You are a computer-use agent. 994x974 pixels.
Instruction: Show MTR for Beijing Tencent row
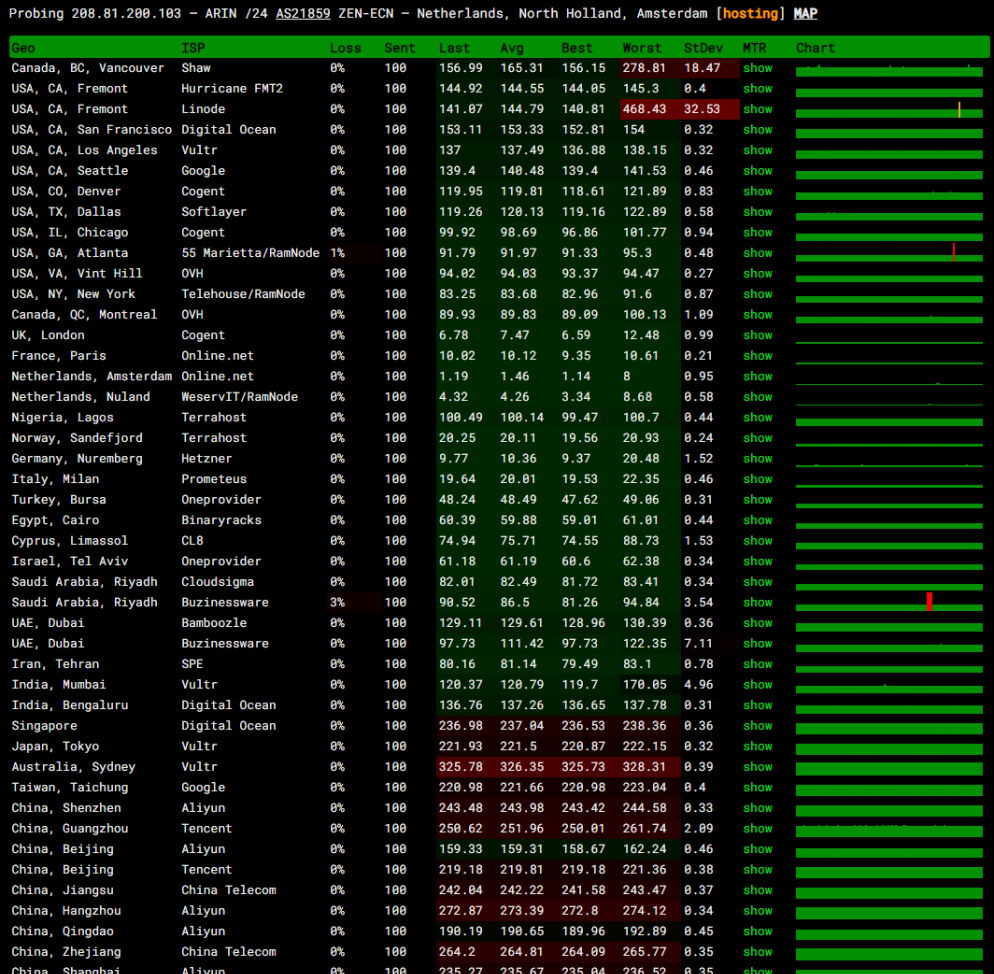coord(758,869)
